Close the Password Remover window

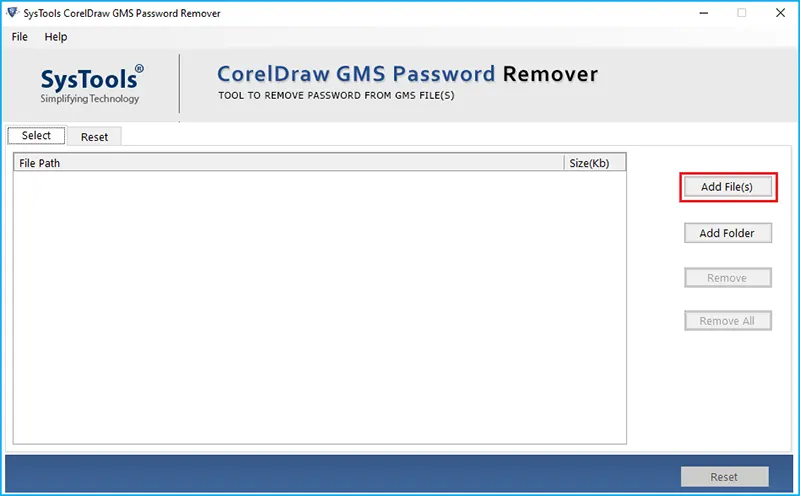781,13
